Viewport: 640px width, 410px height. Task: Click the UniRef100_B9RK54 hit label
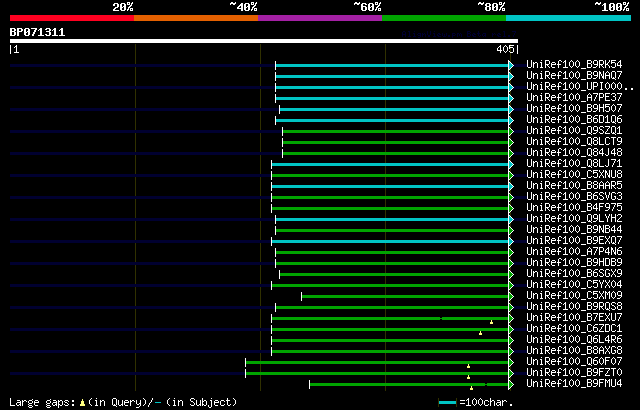coord(574,64)
